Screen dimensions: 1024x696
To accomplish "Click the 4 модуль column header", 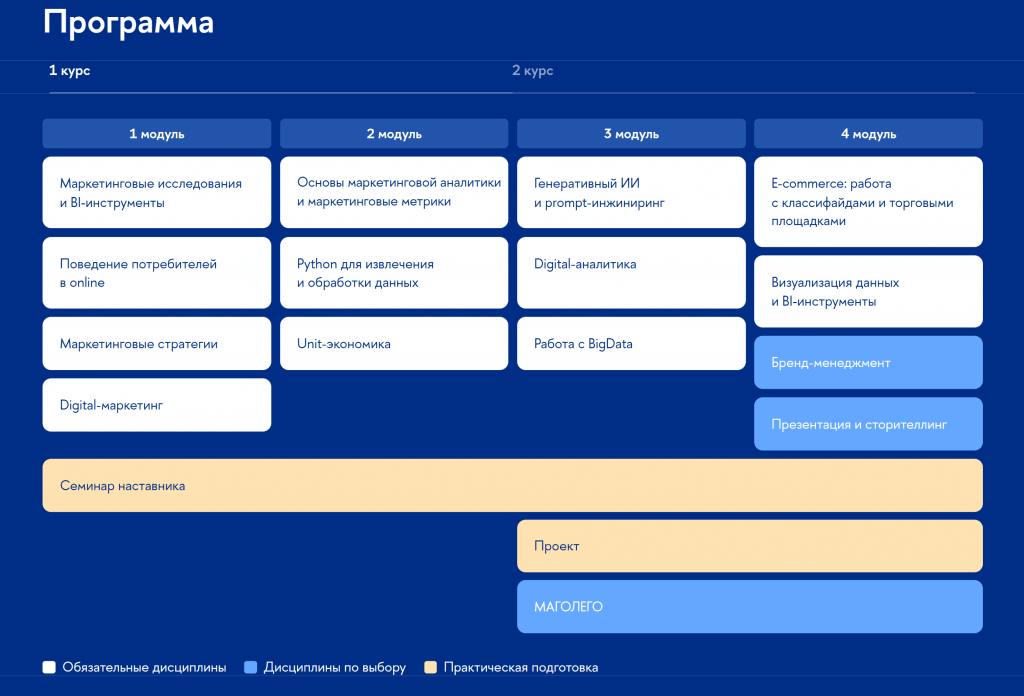I will tap(868, 134).
